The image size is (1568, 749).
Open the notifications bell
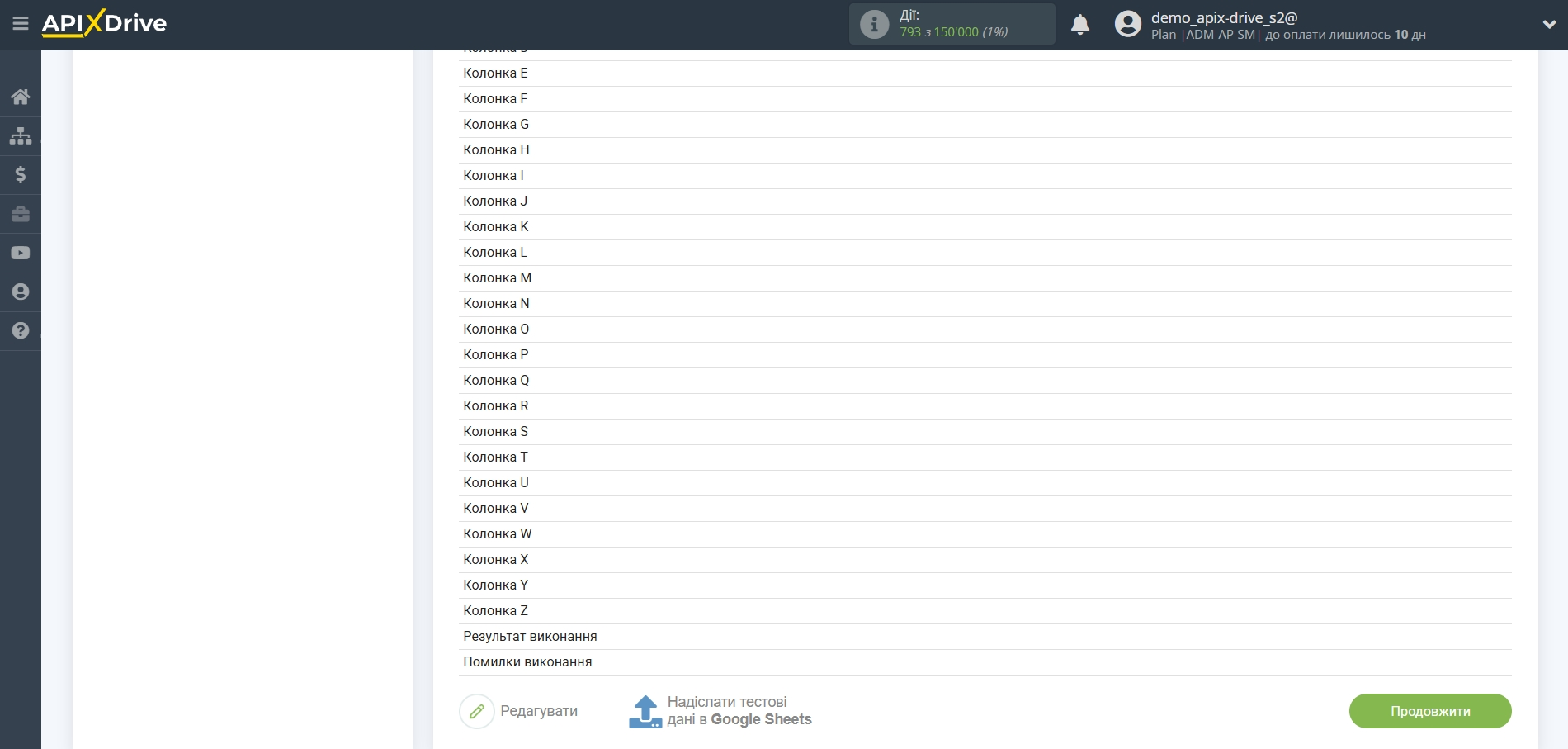pyautogui.click(x=1080, y=25)
